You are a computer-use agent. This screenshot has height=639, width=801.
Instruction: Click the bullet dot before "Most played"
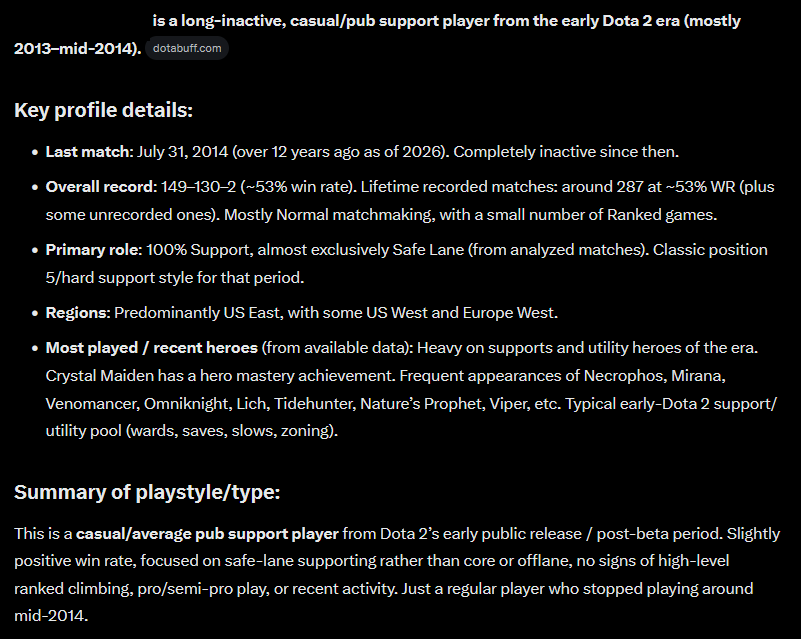(x=35, y=348)
